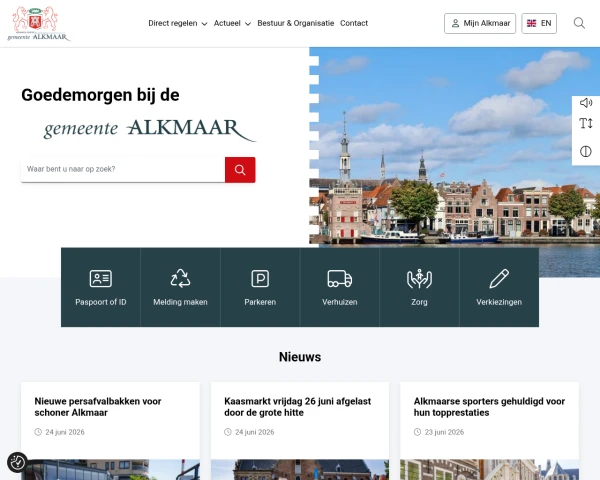Image resolution: width=600 pixels, height=480 pixels.
Task: Open the Verkiezingen pencil tile
Action: pyautogui.click(x=499, y=287)
